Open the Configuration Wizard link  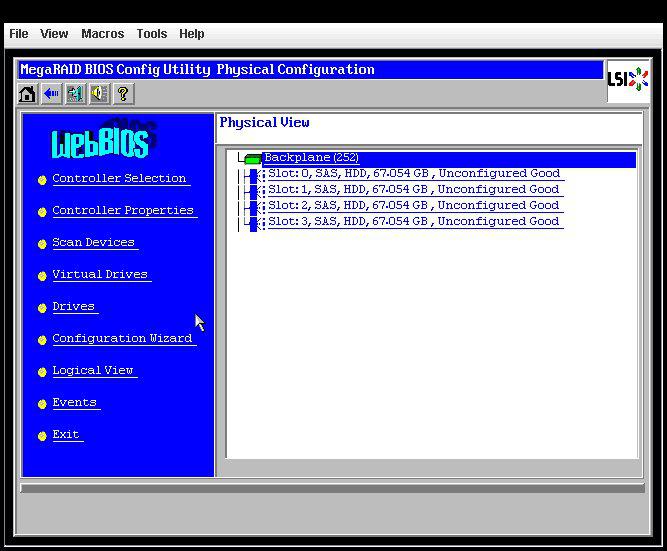tap(122, 339)
